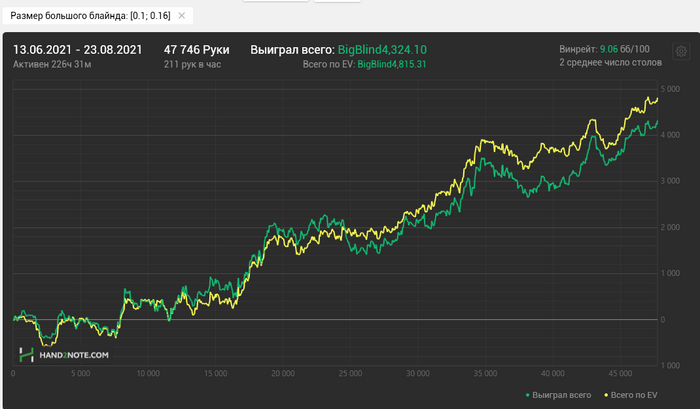Toggle the 'Выиграл всего' legend series
Viewport: 700px width, 409px height.
point(558,395)
